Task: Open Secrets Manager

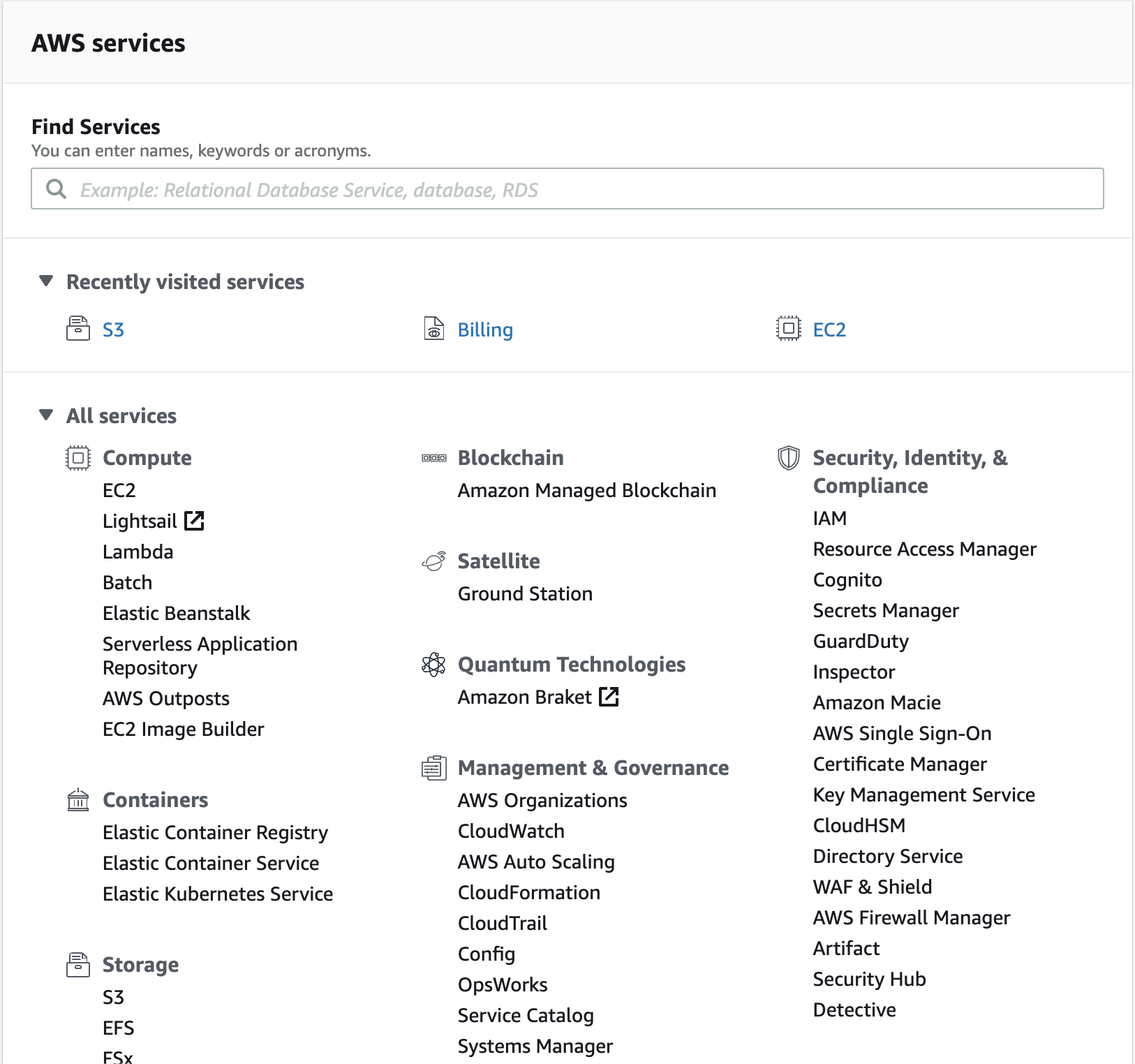Action: (x=886, y=610)
